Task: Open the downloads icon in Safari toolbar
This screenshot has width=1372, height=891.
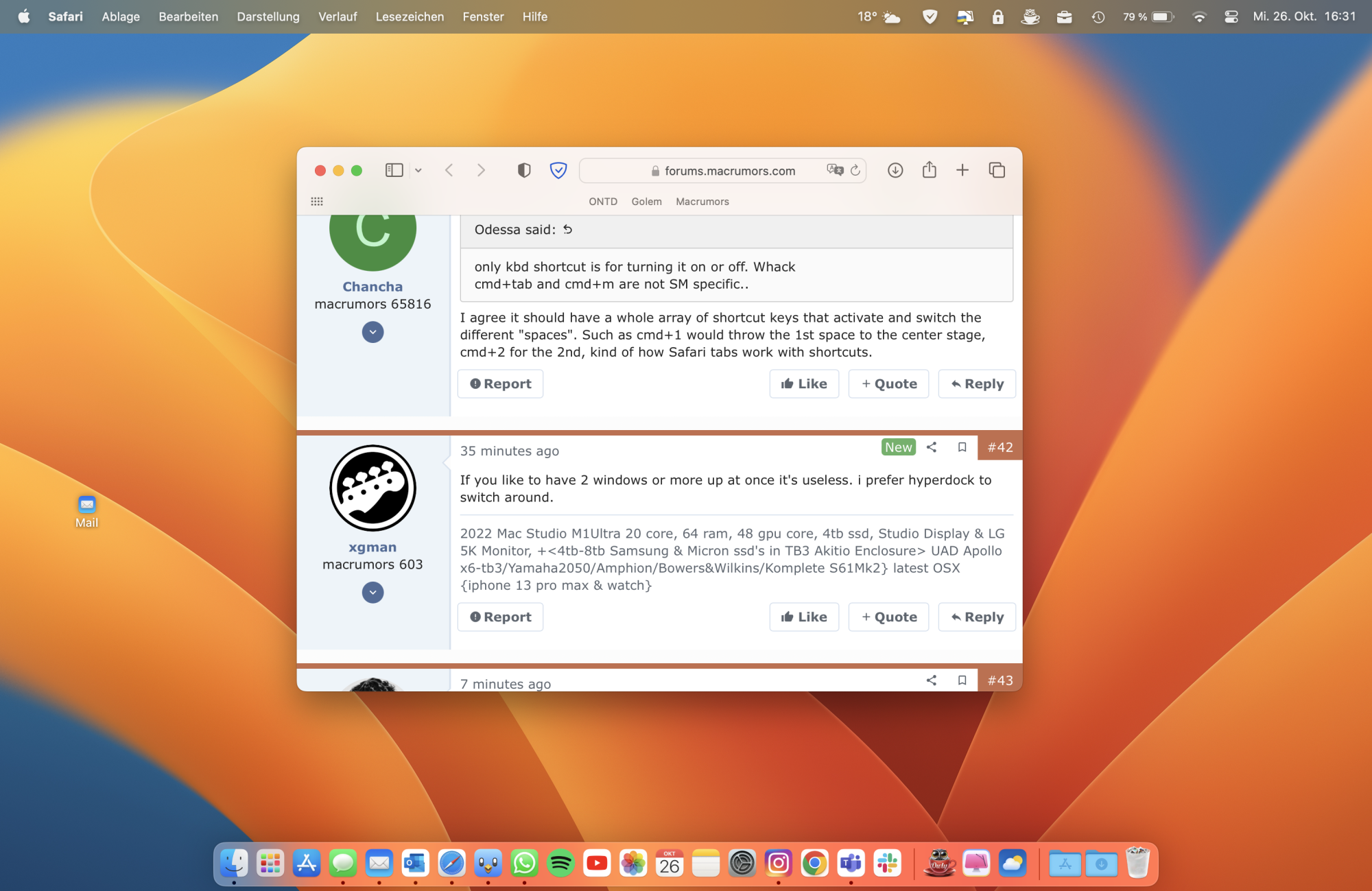Action: 895,170
